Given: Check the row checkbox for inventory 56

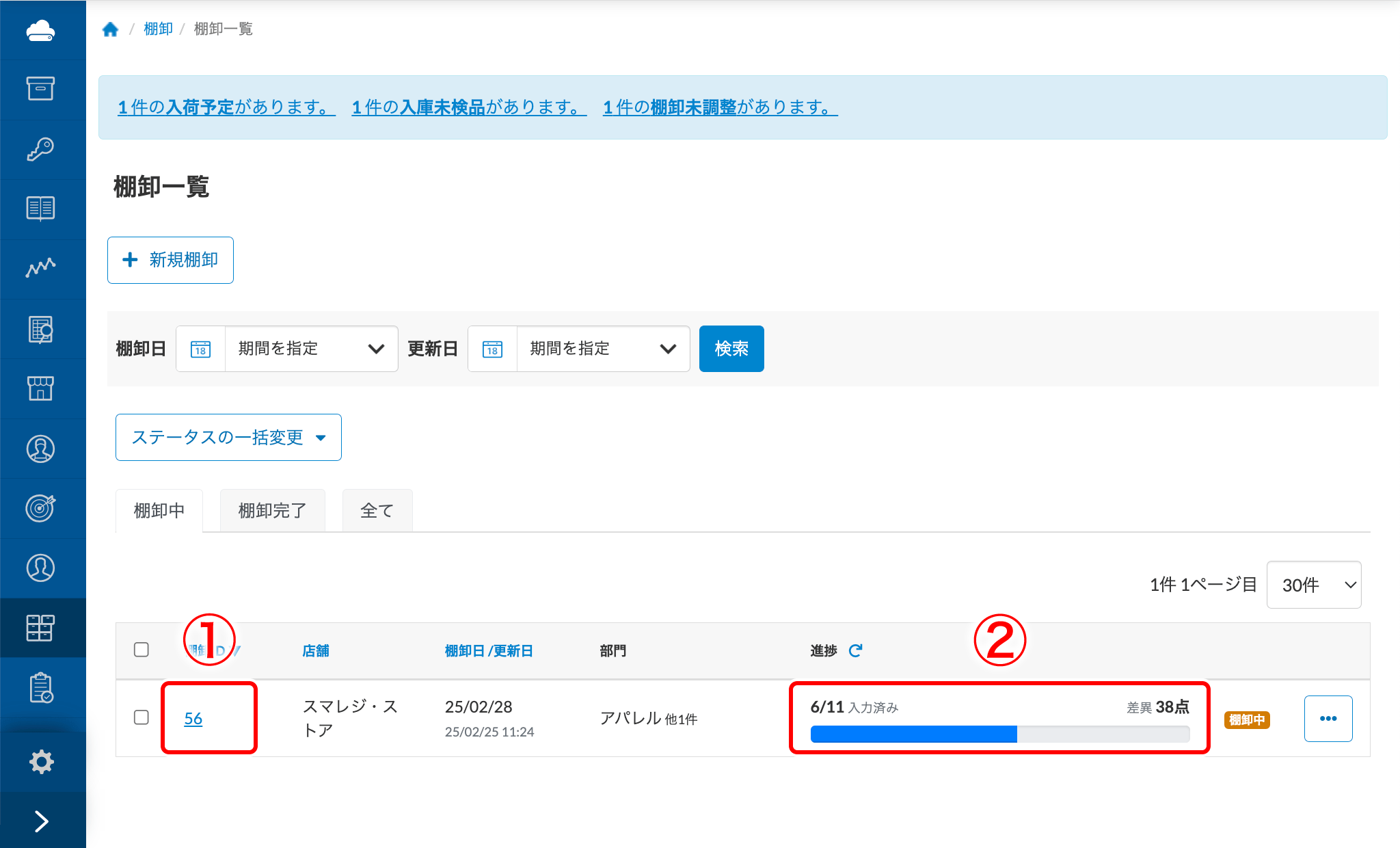Looking at the screenshot, I should pyautogui.click(x=142, y=717).
